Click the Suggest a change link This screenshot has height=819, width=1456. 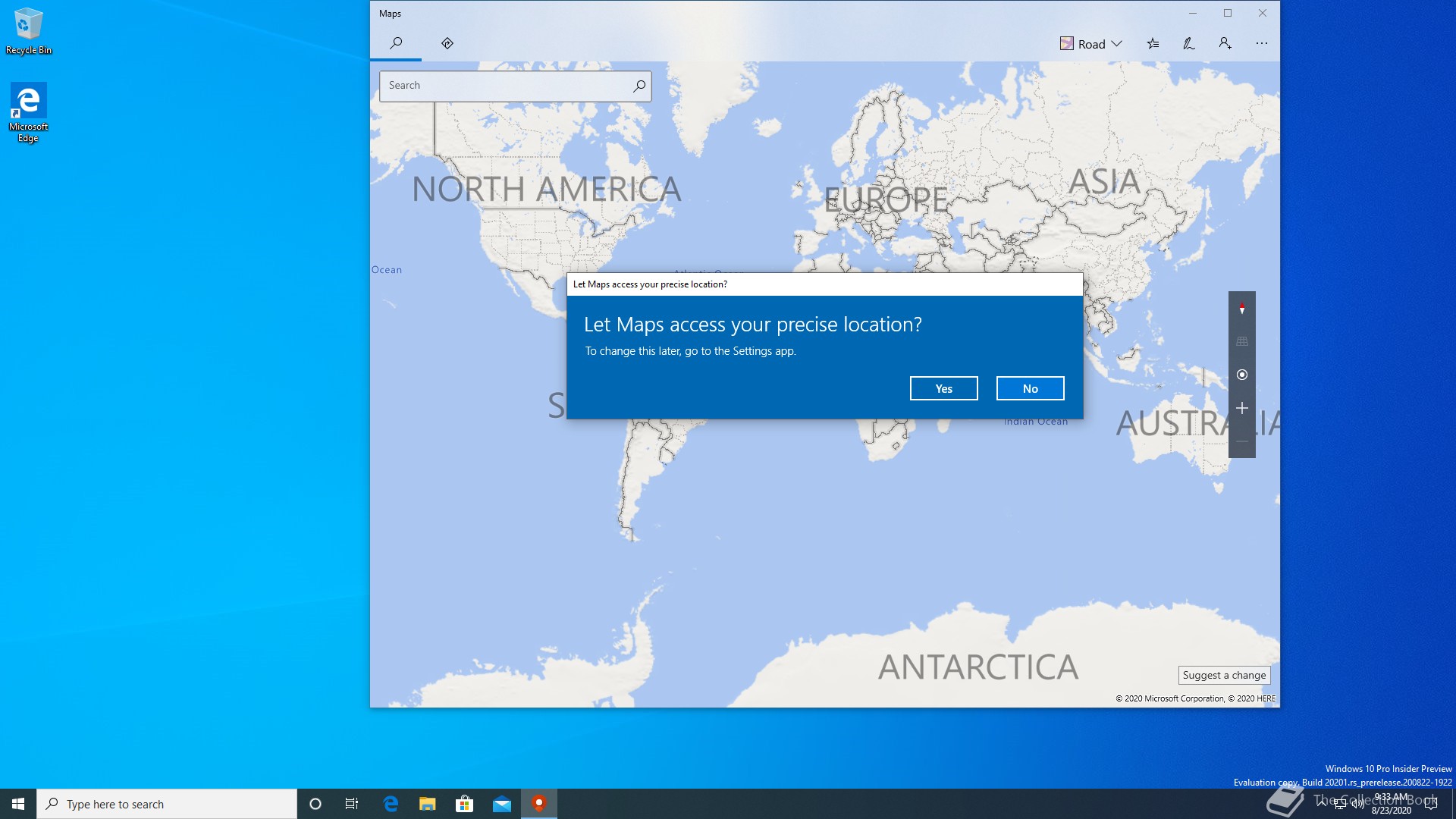[1224, 675]
